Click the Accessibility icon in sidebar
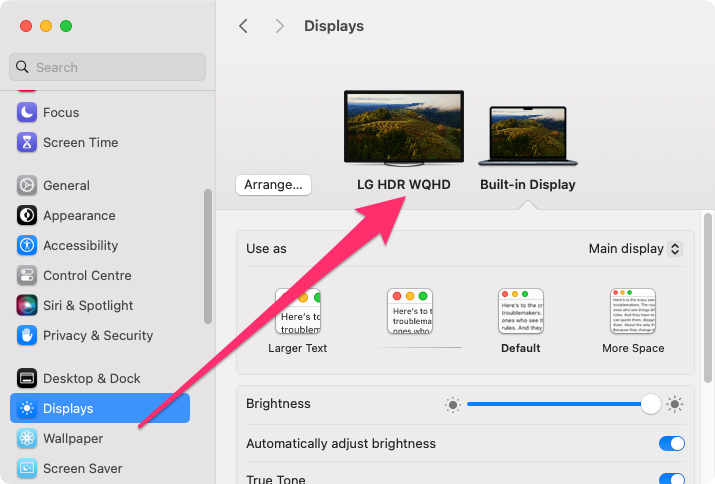Image resolution: width=715 pixels, height=484 pixels. coord(27,246)
